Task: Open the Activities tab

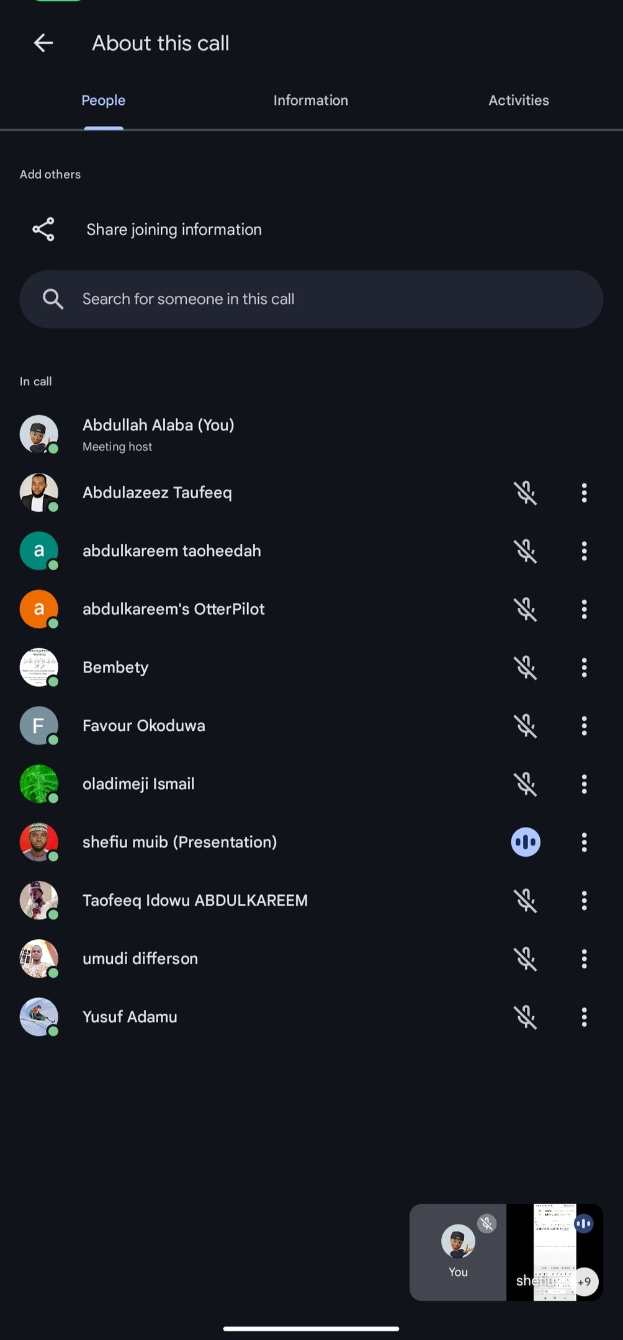Action: (518, 100)
